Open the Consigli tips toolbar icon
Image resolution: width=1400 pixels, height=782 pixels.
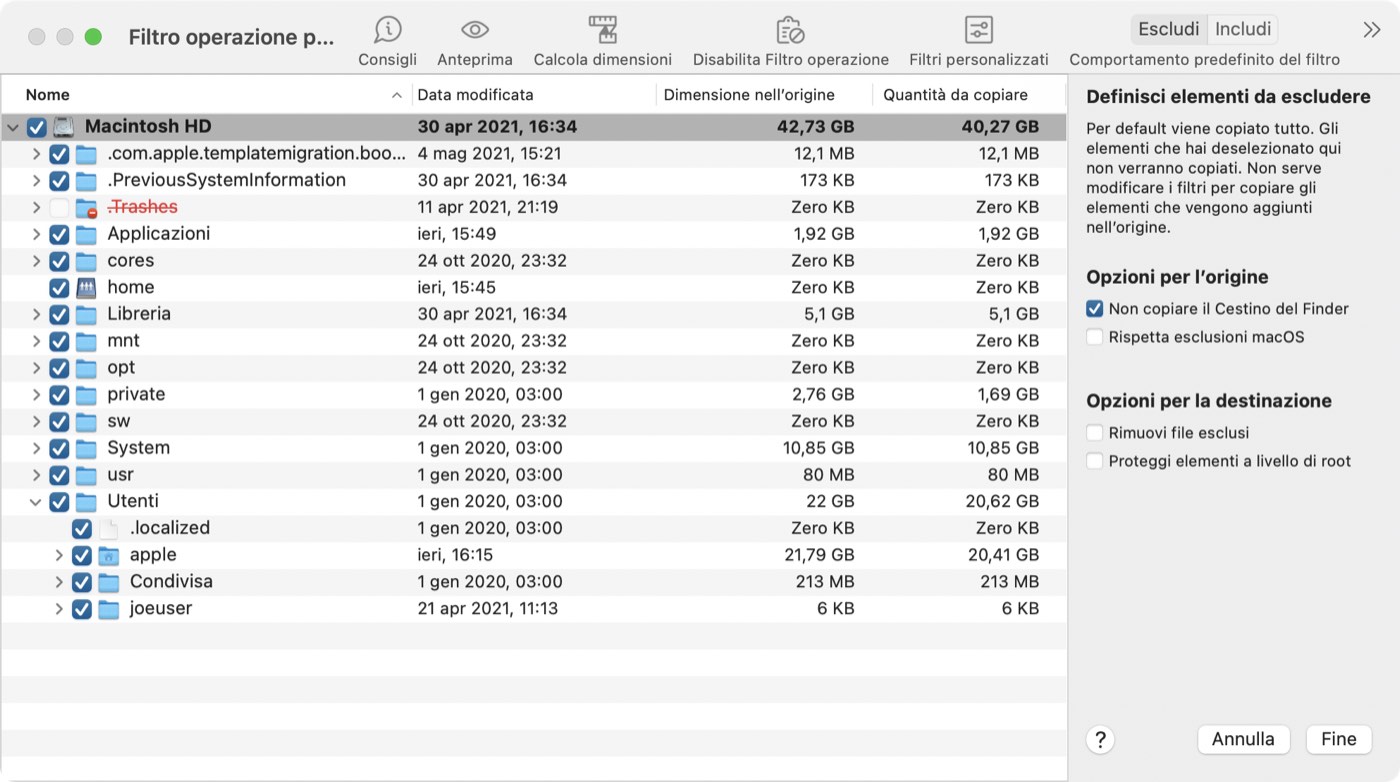click(x=387, y=30)
